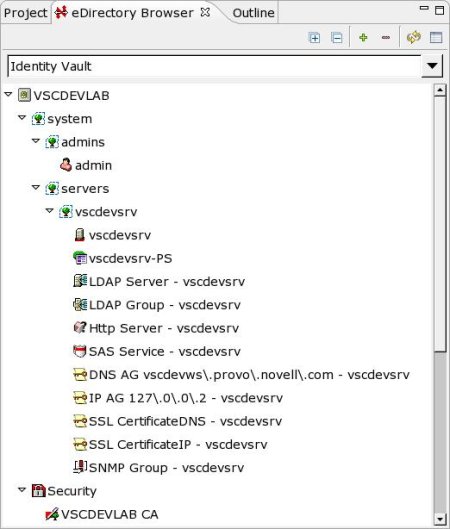Image resolution: width=450 pixels, height=529 pixels.
Task: Select 'SAS Service - vscdevsrv' label
Action: click(x=165, y=352)
